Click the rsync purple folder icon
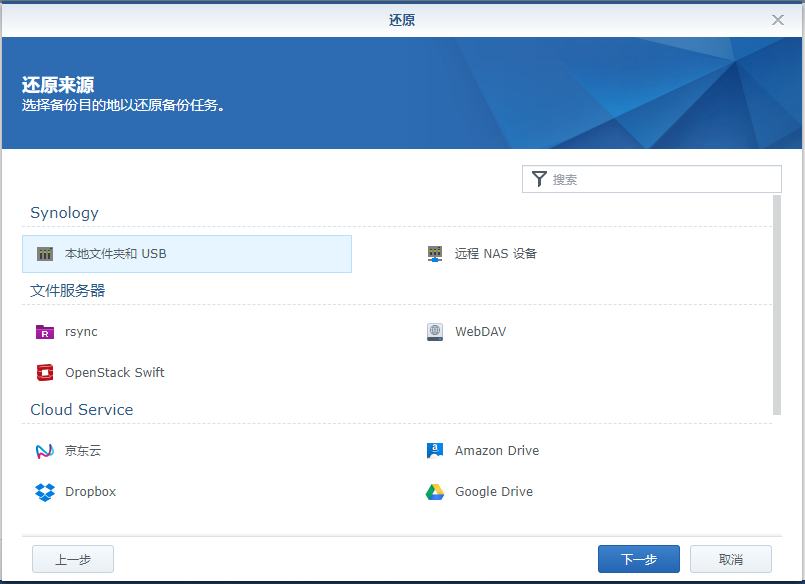This screenshot has width=805, height=584. click(x=45, y=332)
